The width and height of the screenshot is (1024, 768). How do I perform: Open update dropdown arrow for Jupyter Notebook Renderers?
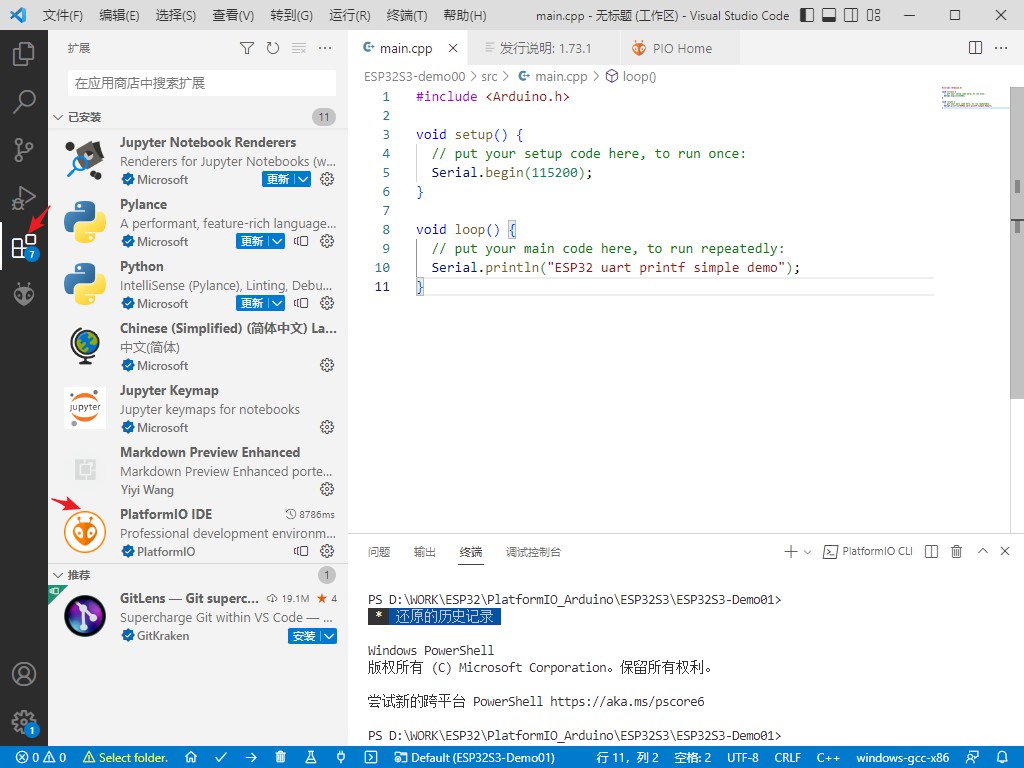(x=303, y=180)
